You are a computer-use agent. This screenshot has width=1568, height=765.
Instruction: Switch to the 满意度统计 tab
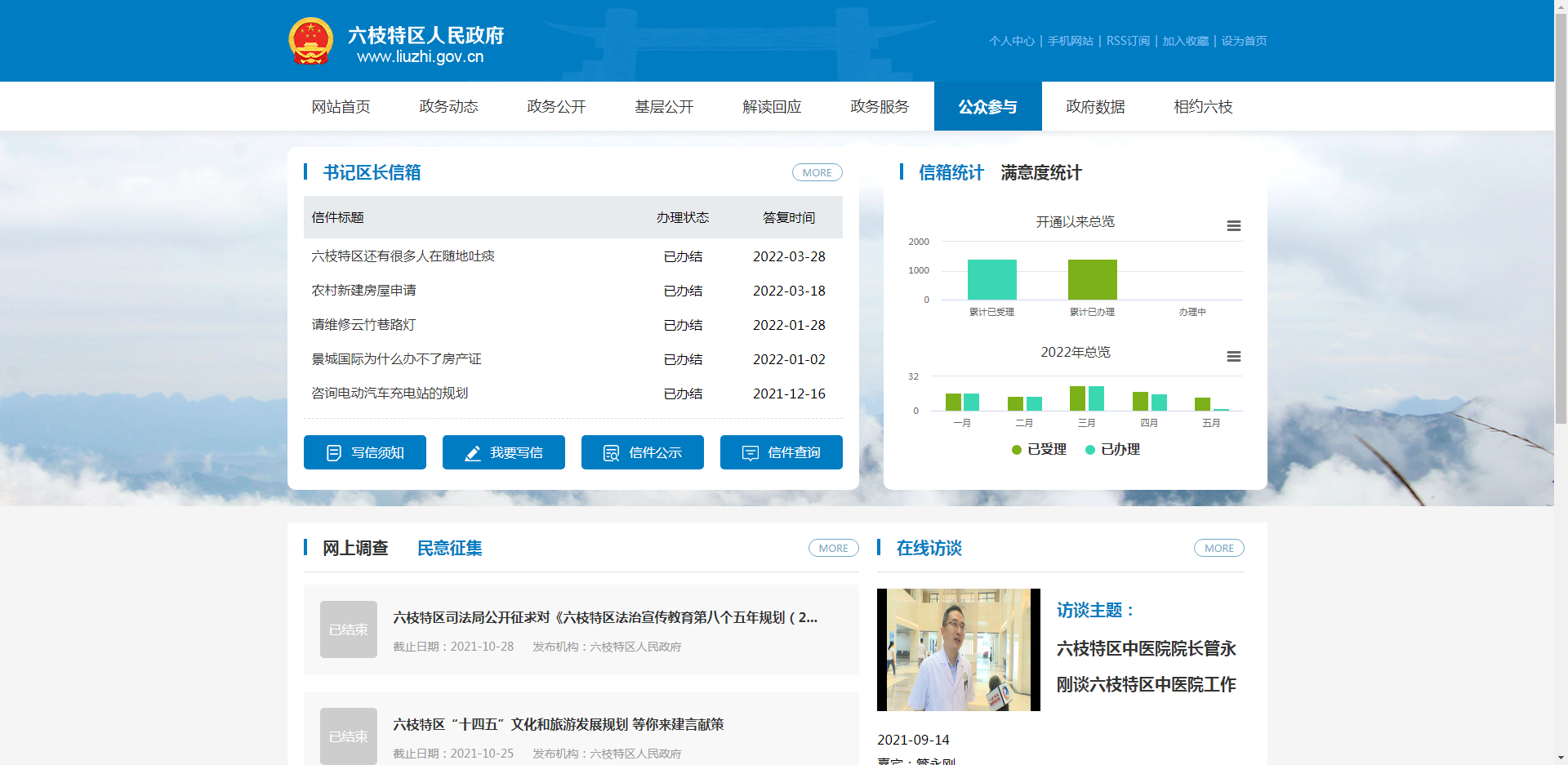1040,173
